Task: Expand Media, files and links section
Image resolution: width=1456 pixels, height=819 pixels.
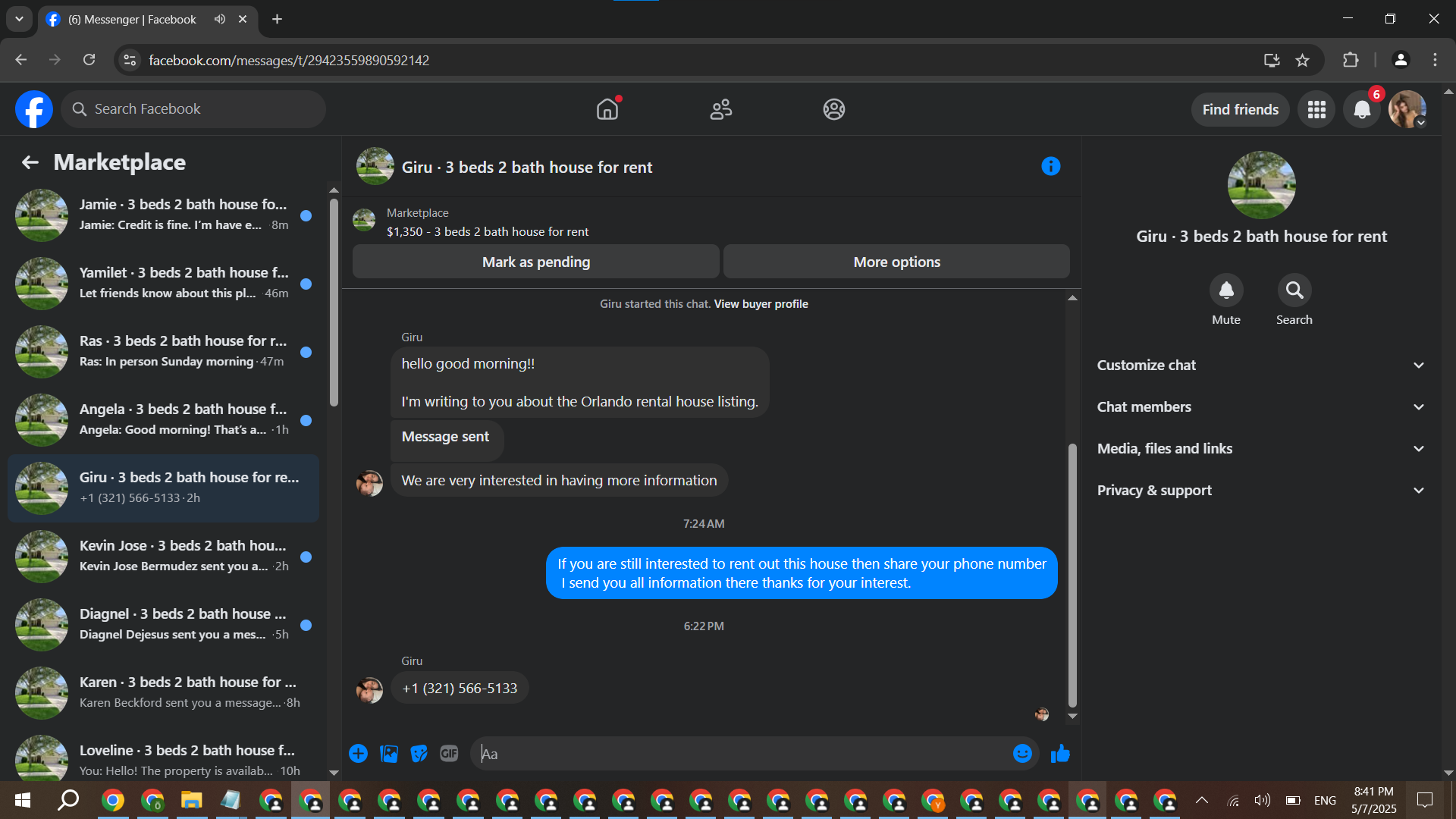Action: pos(1260,448)
